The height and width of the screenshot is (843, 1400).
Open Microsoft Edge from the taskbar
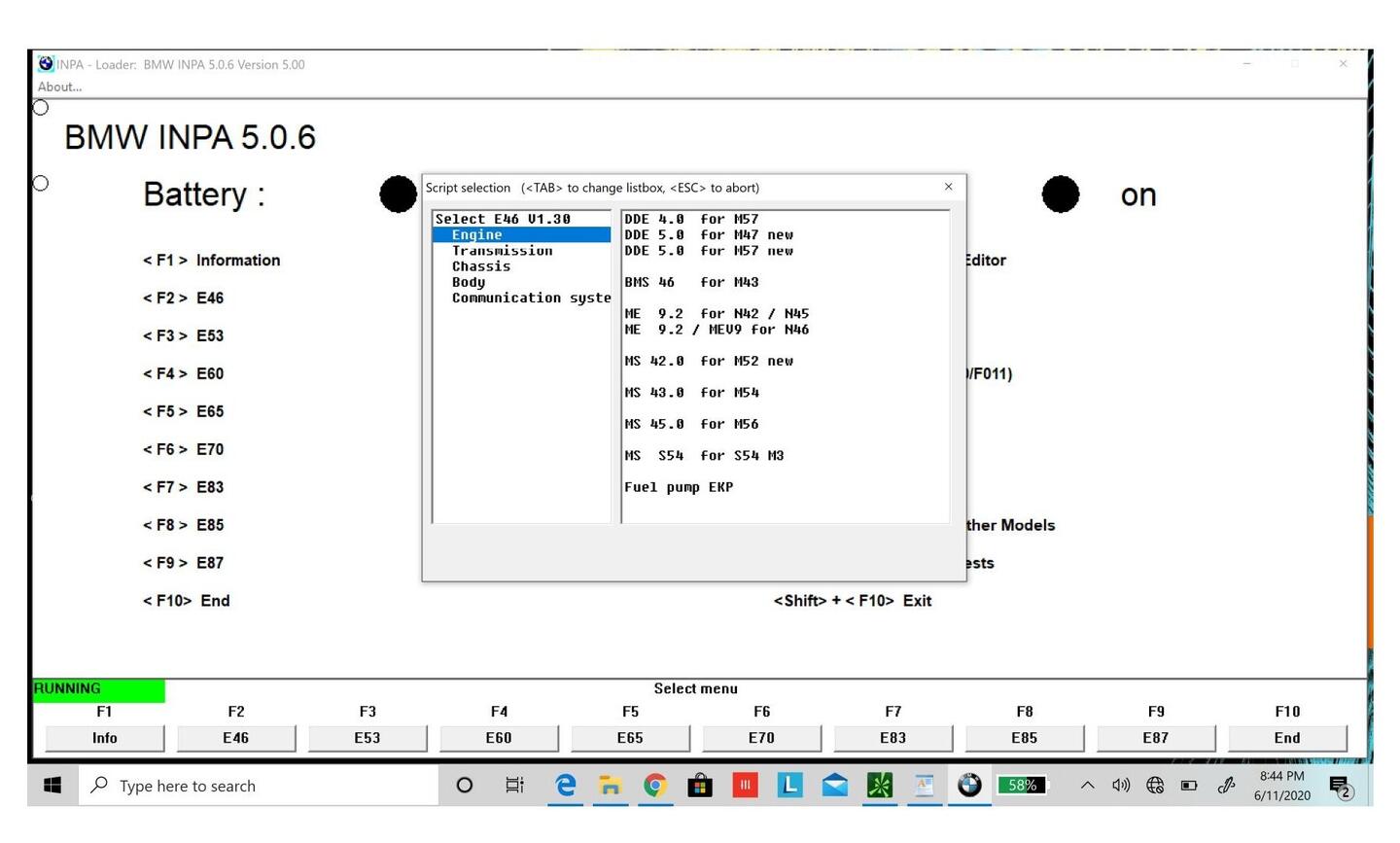tap(565, 785)
